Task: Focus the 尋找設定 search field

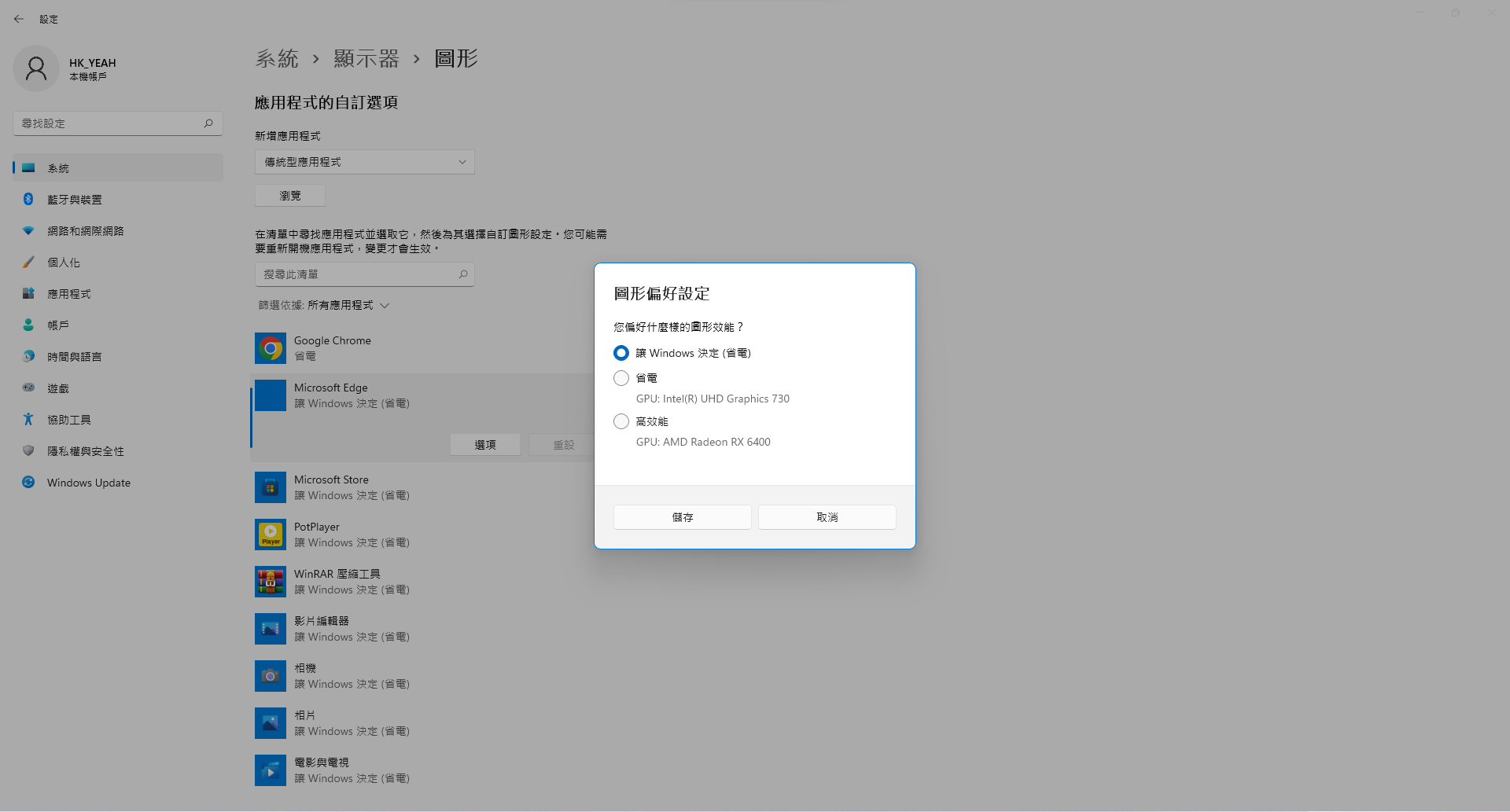Action: coord(118,123)
